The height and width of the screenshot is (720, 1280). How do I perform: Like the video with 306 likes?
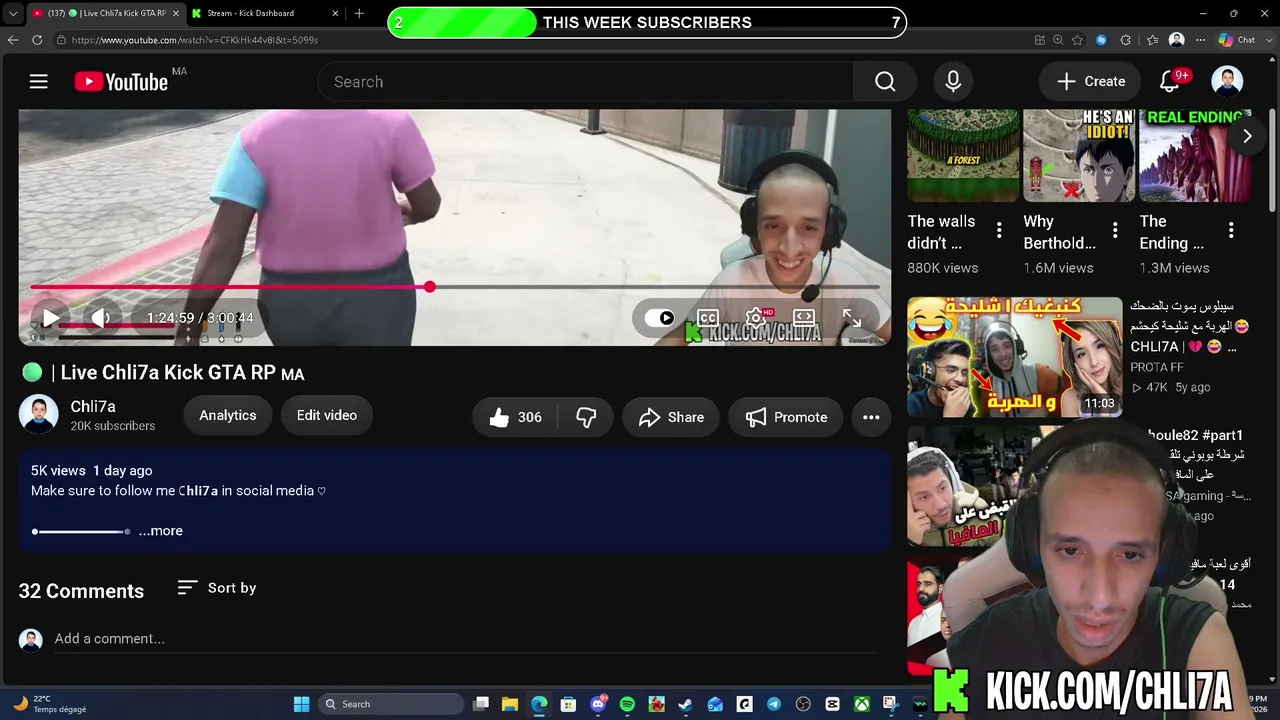click(516, 417)
